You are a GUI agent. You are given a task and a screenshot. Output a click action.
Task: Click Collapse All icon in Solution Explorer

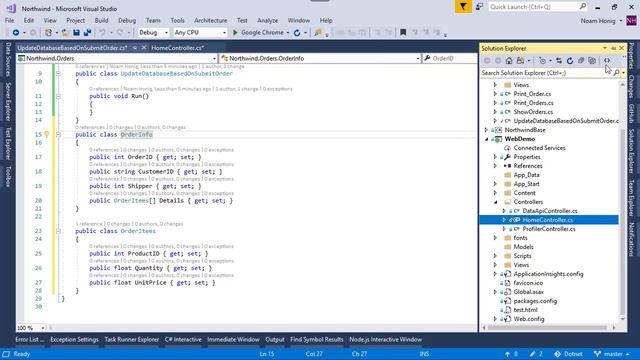point(581,60)
